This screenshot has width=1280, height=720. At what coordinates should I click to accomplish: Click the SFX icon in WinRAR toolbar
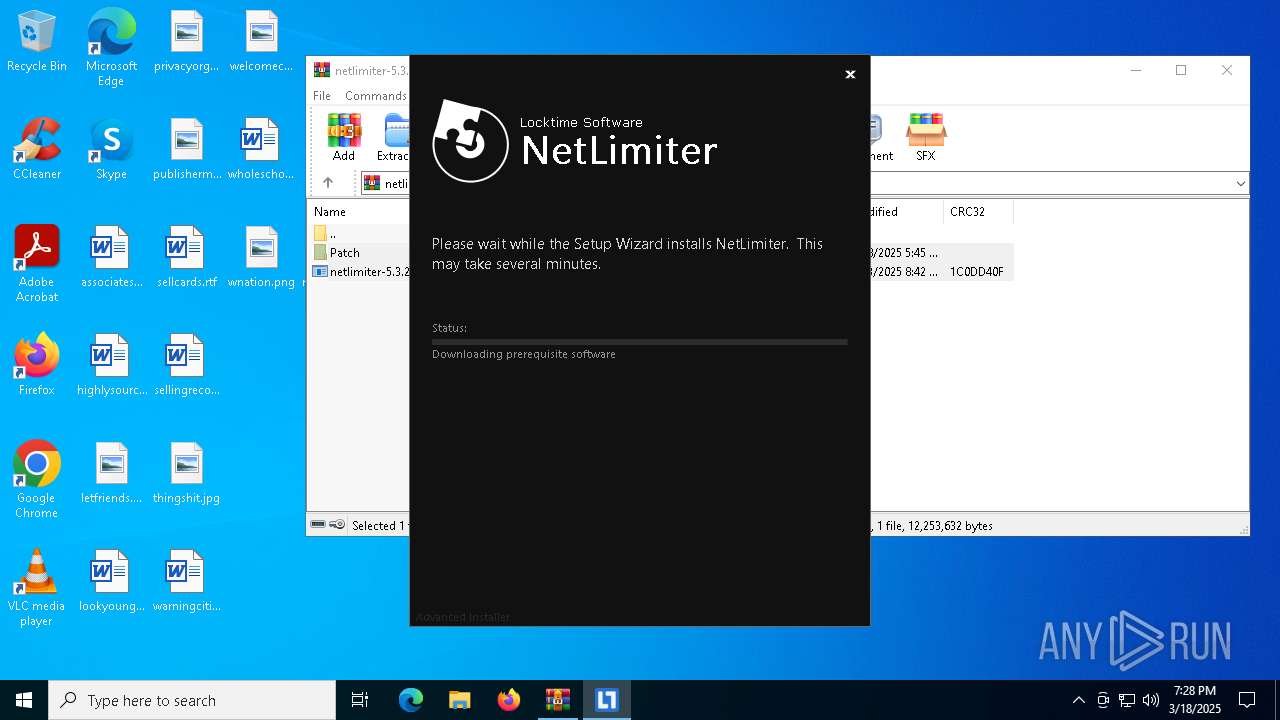(926, 137)
